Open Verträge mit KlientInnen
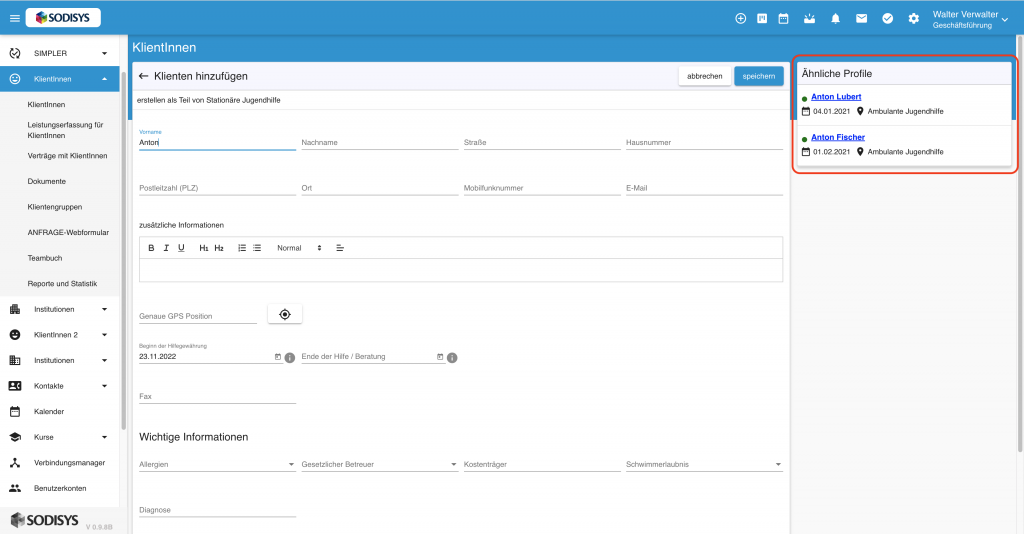This screenshot has height=534, width=1024. 67,155
